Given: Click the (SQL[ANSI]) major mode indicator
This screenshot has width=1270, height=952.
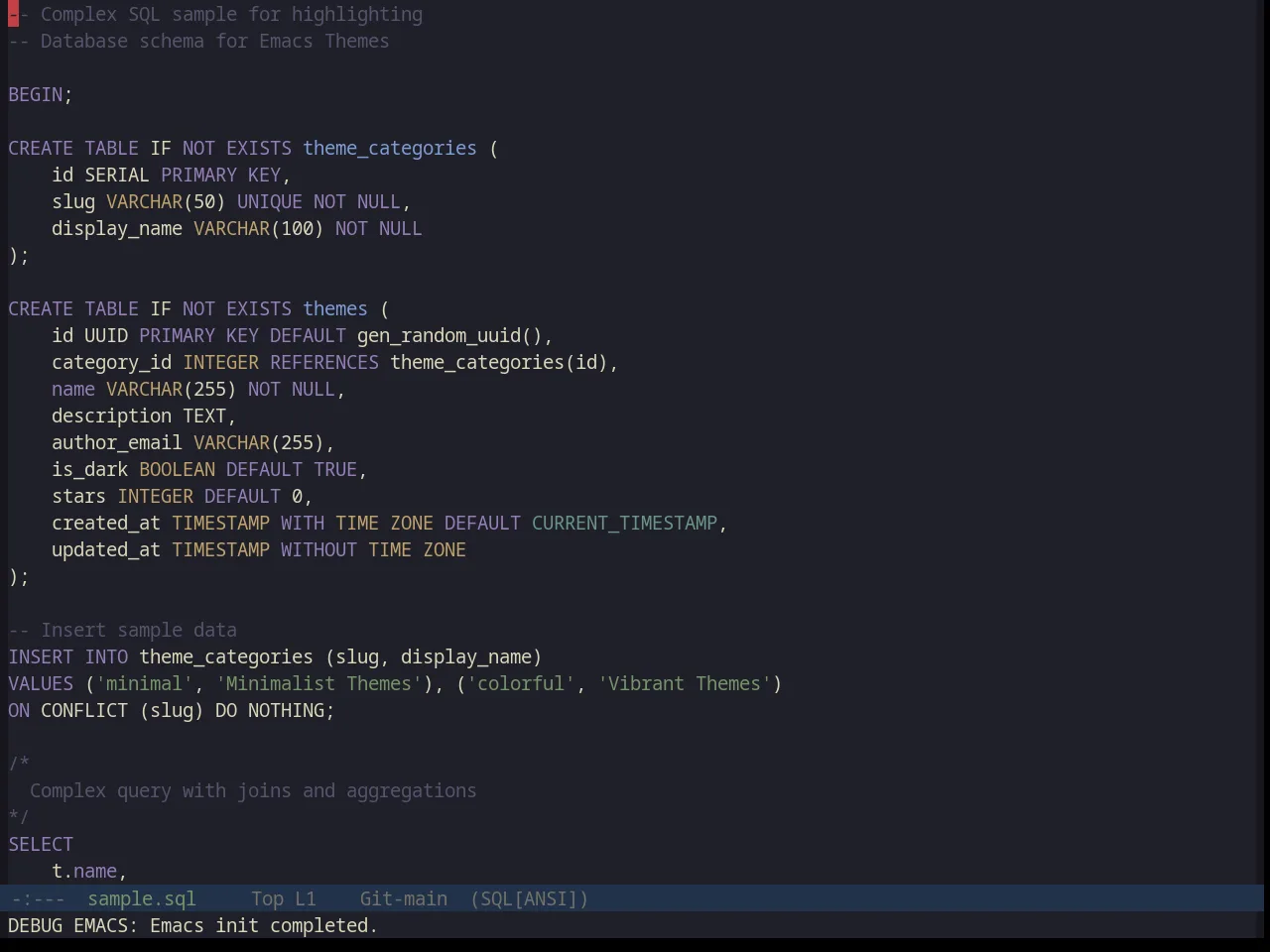Looking at the screenshot, I should point(529,898).
